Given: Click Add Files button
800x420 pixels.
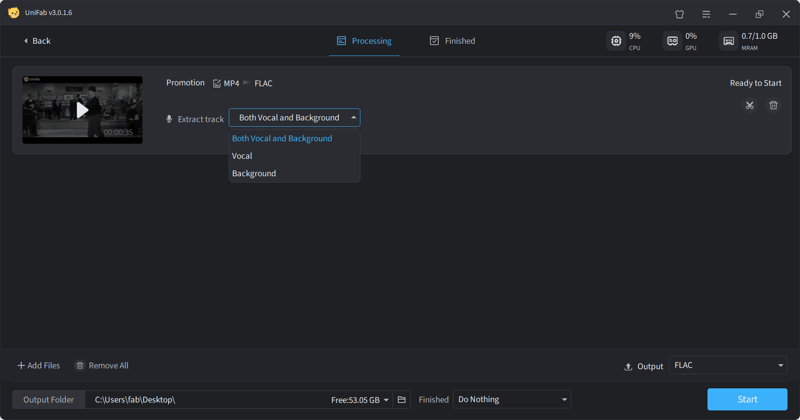Looking at the screenshot, I should point(39,366).
